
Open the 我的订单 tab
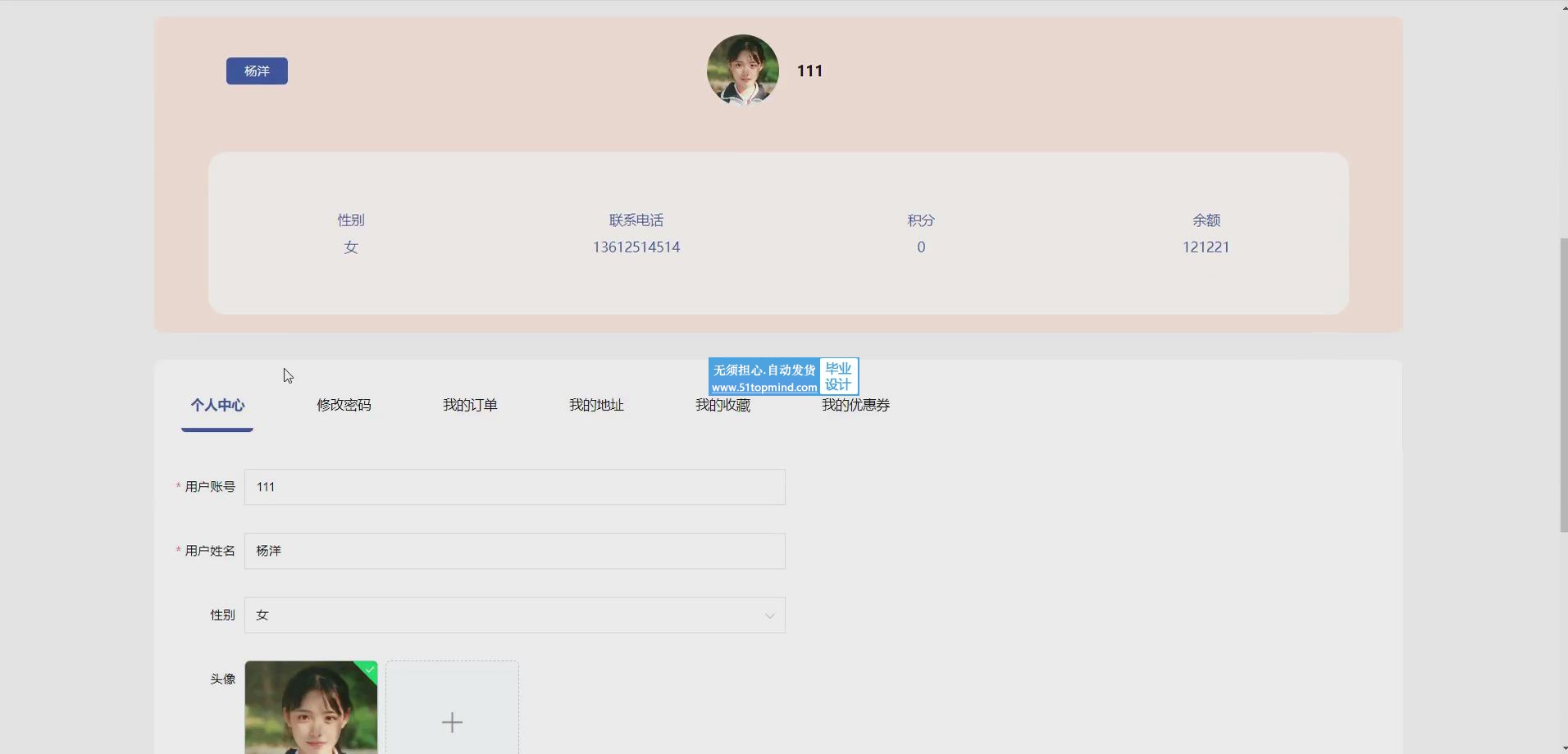coord(470,405)
